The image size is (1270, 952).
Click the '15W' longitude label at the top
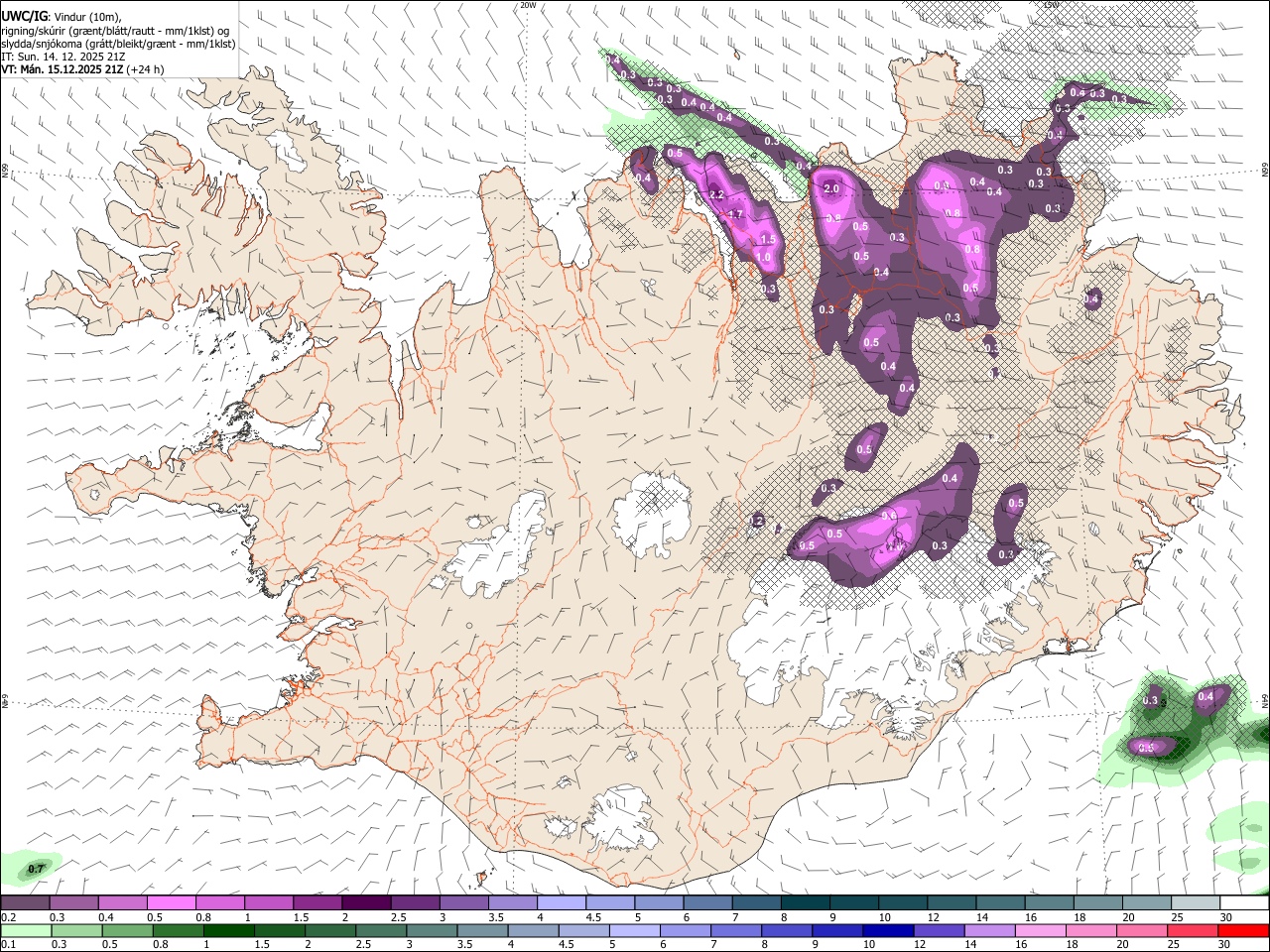tap(1052, 5)
